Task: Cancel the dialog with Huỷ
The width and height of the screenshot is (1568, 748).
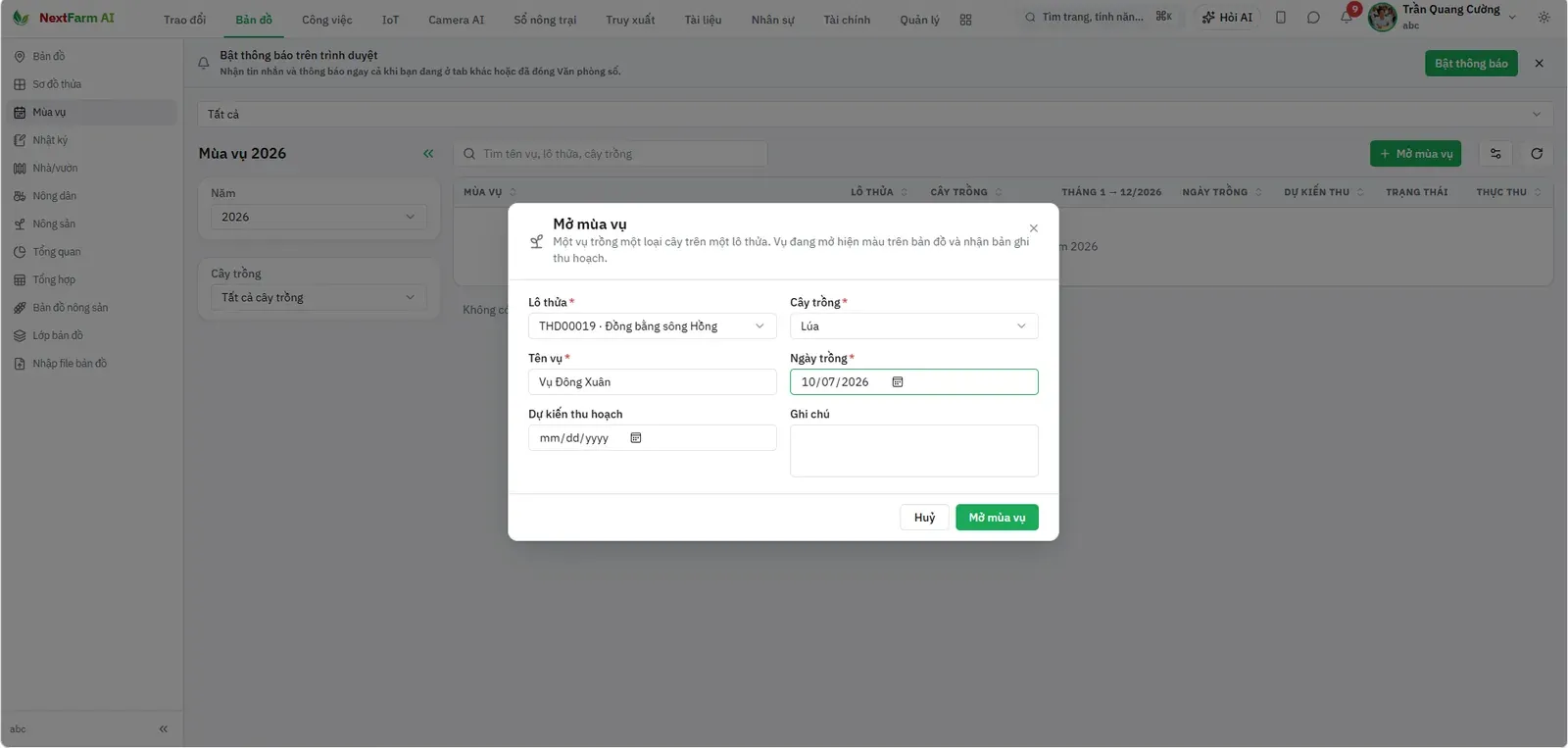Action: tap(924, 518)
